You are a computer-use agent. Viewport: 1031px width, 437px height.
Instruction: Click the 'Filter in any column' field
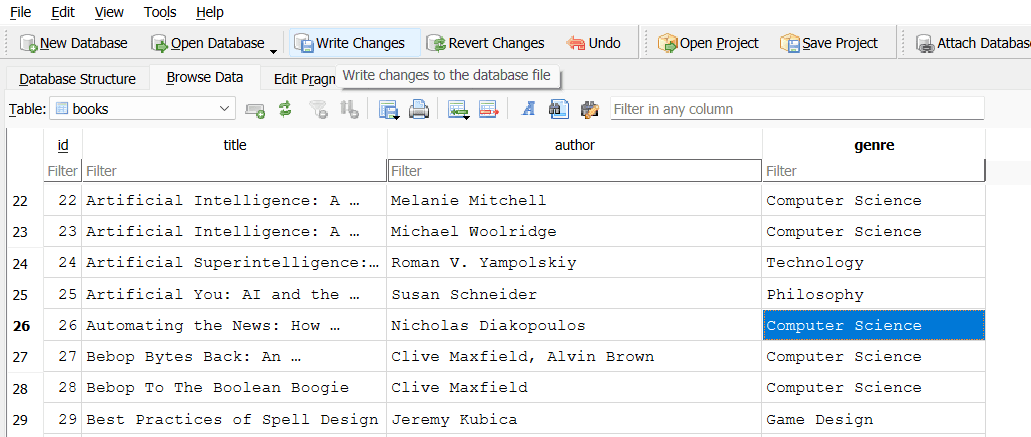click(x=796, y=109)
